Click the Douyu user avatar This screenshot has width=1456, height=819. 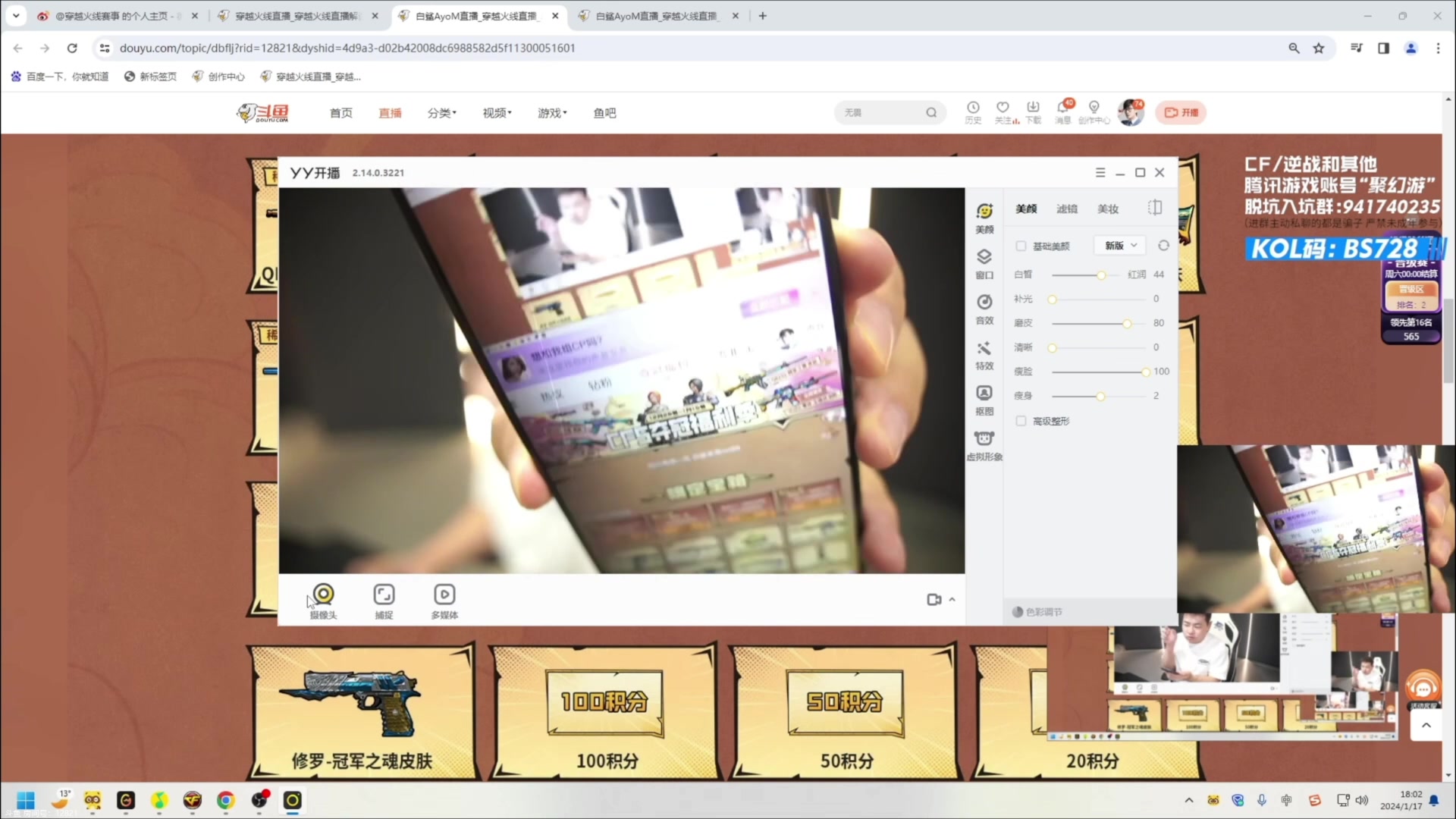tap(1131, 112)
